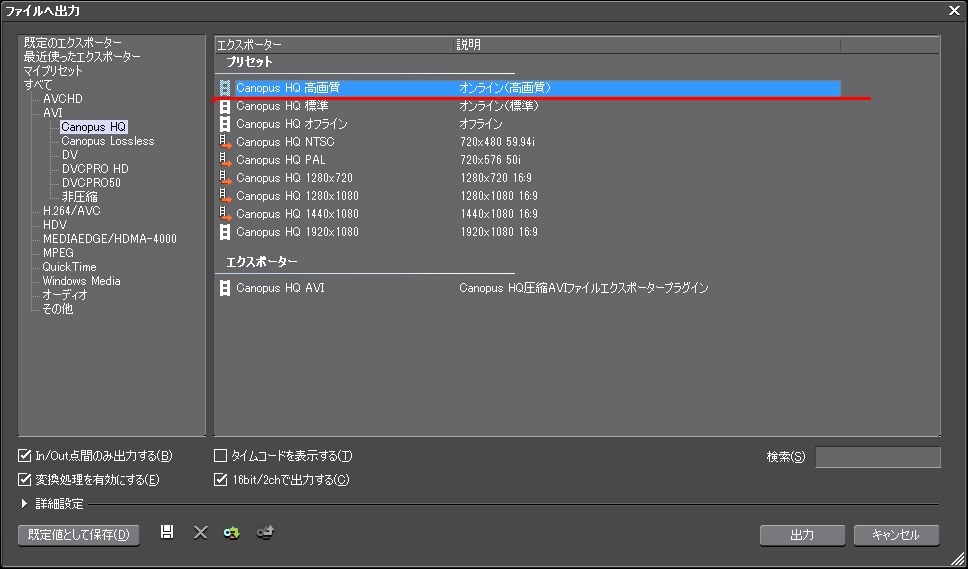Select オーディオ in exporter tree
This screenshot has width=968, height=569.
coord(65,295)
